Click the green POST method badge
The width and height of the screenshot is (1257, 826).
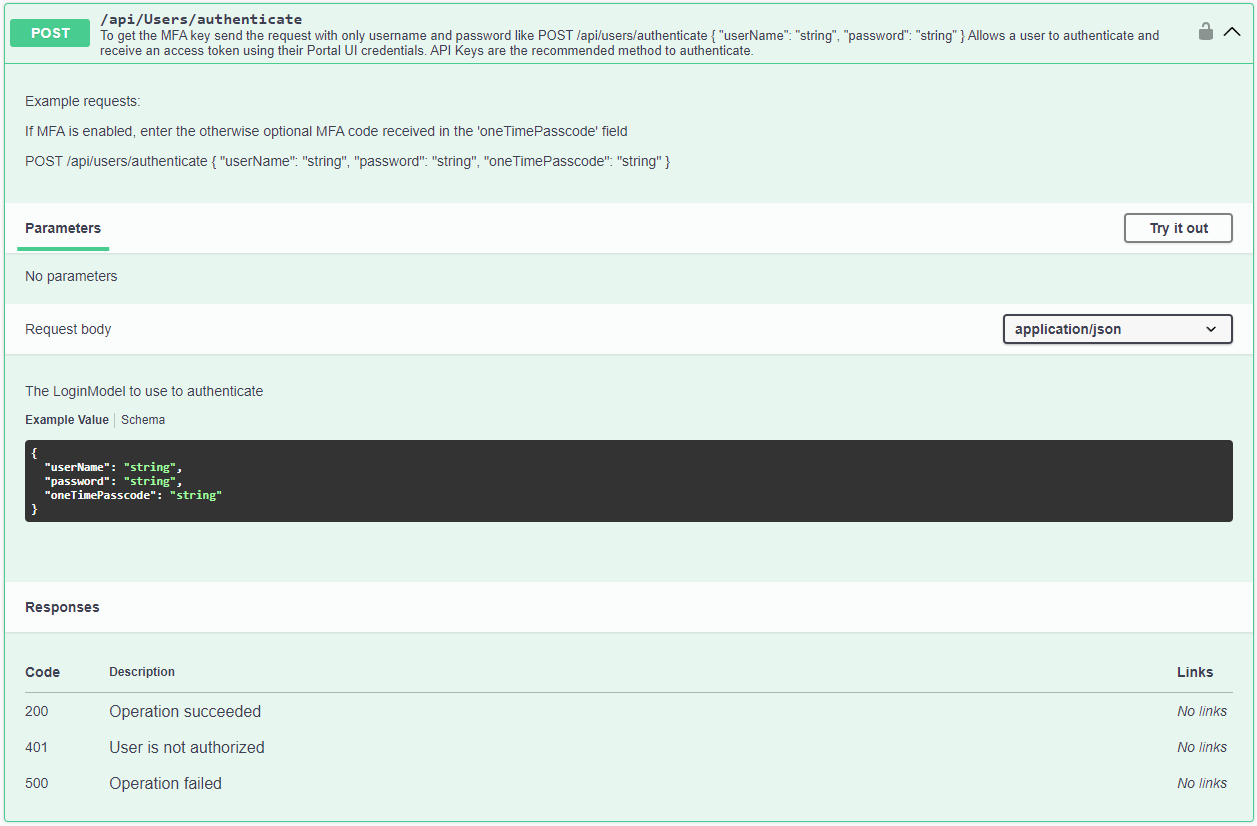click(50, 33)
